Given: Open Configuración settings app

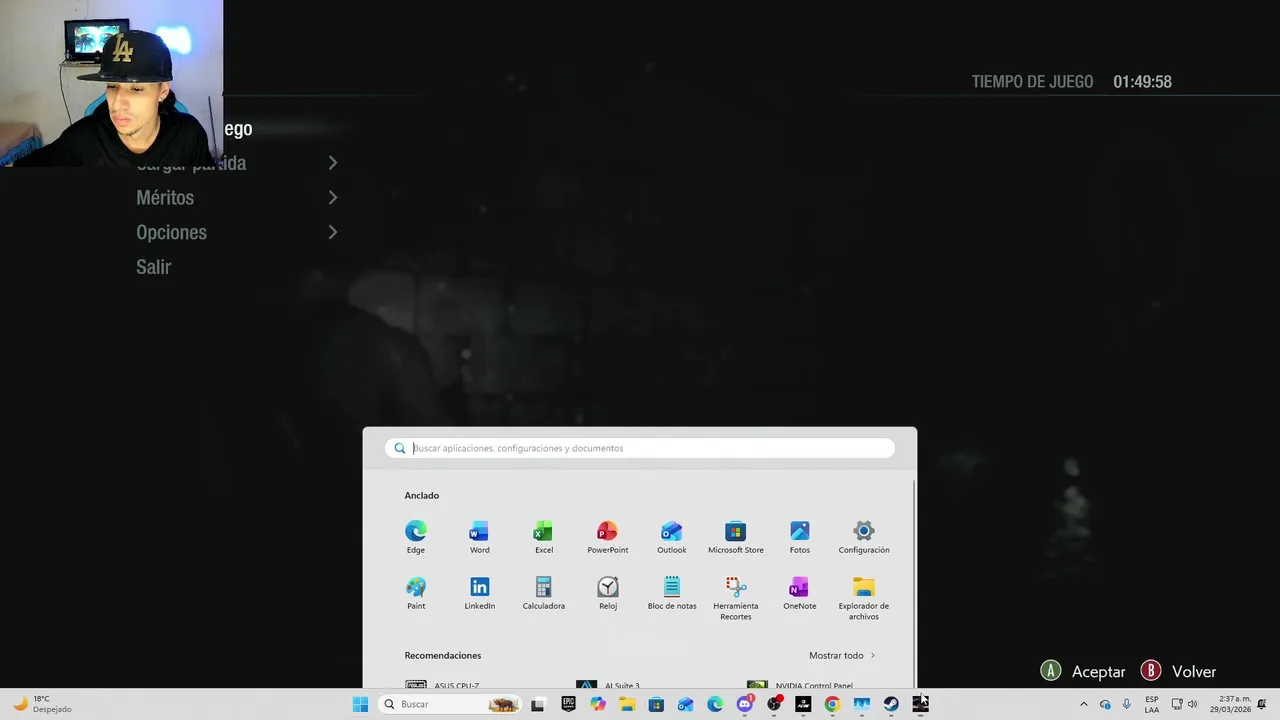Looking at the screenshot, I should pos(864,537).
